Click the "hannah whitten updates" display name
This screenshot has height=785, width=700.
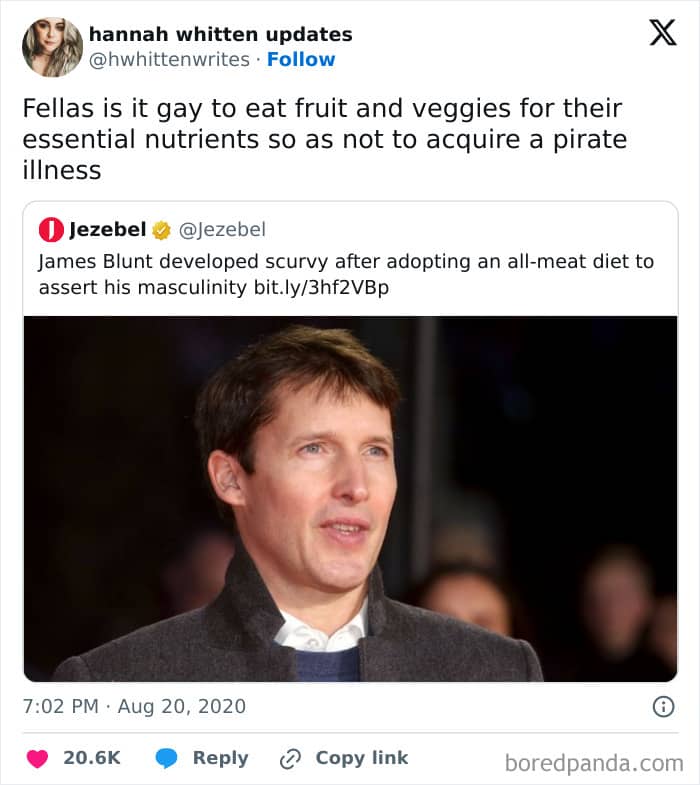click(220, 34)
